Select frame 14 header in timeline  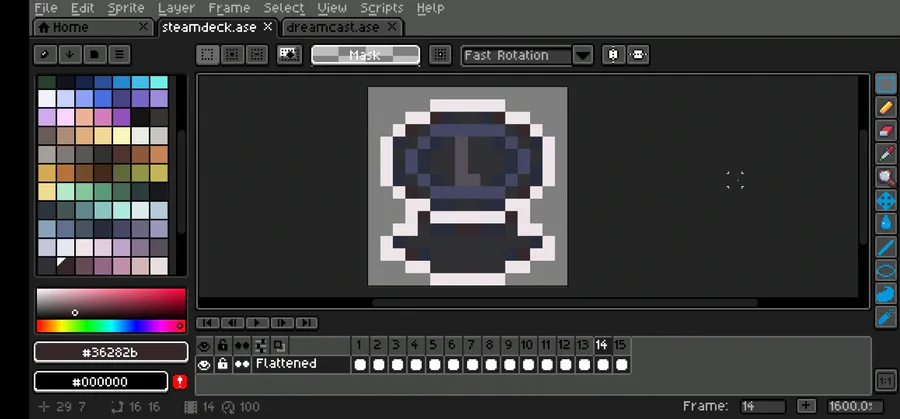[x=602, y=345]
